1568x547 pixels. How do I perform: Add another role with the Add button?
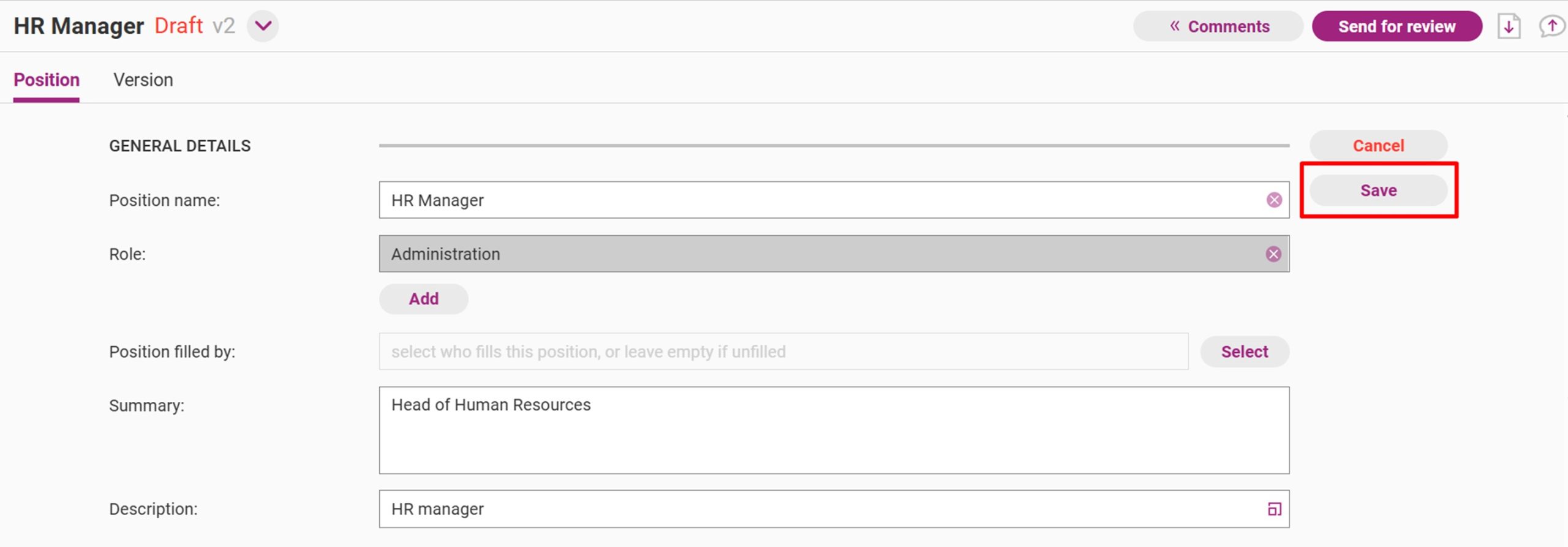[x=424, y=299]
